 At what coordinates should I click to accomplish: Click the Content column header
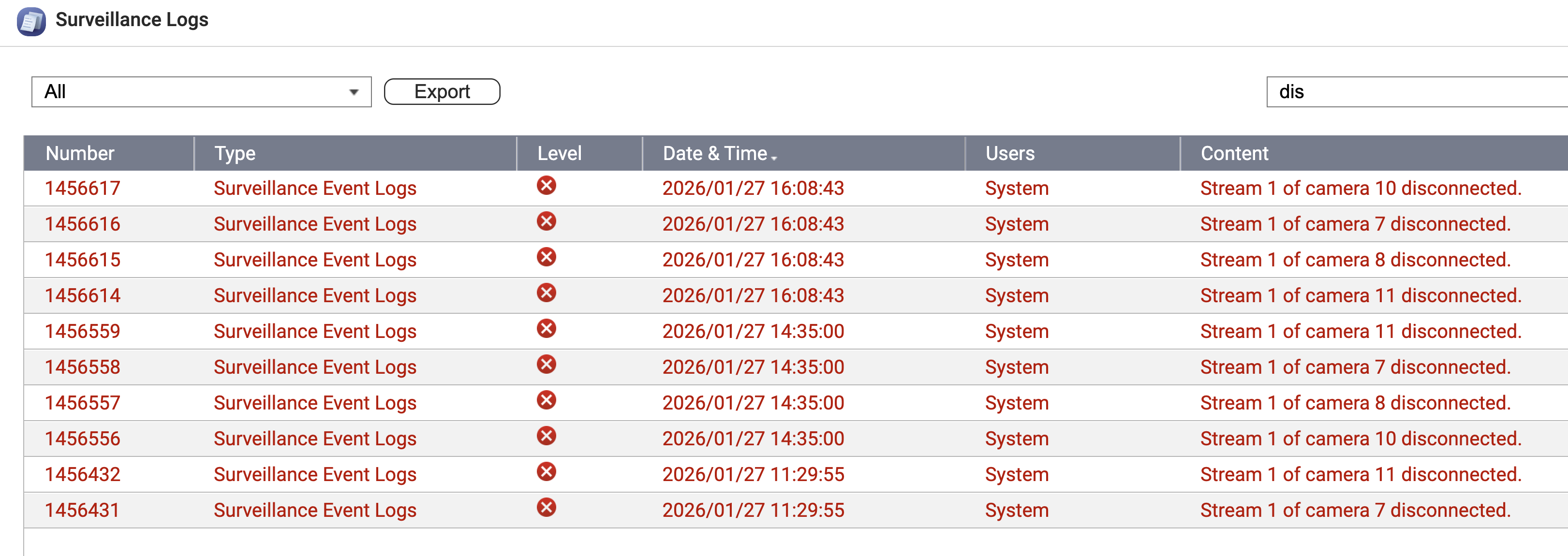tap(1234, 153)
